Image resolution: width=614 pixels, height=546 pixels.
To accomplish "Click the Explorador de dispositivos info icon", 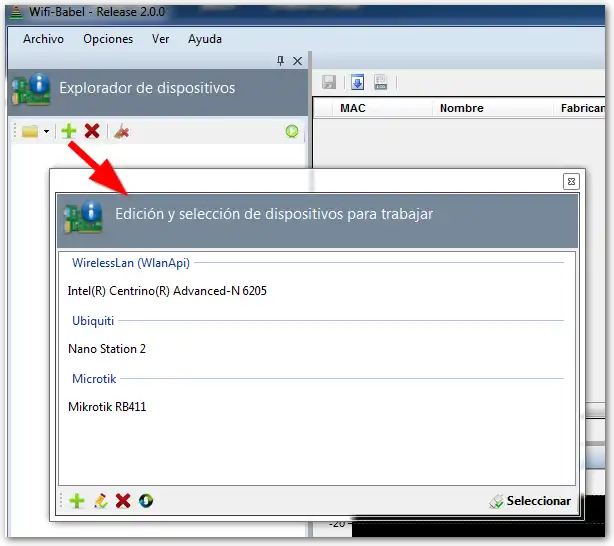I will [31, 89].
